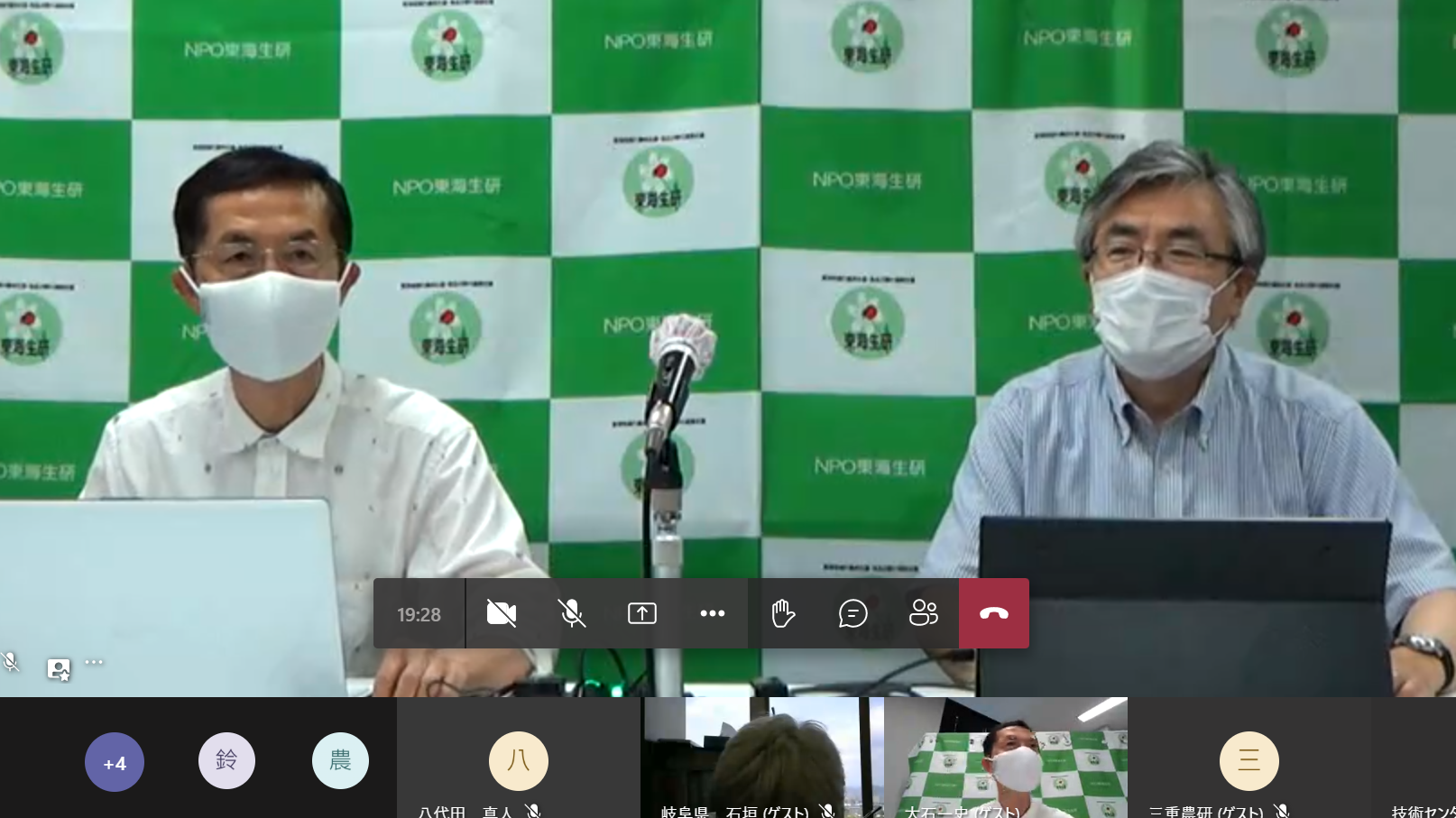Click the spotlight icon beside the main video ellipsis
1456x818 pixels.
tap(59, 668)
